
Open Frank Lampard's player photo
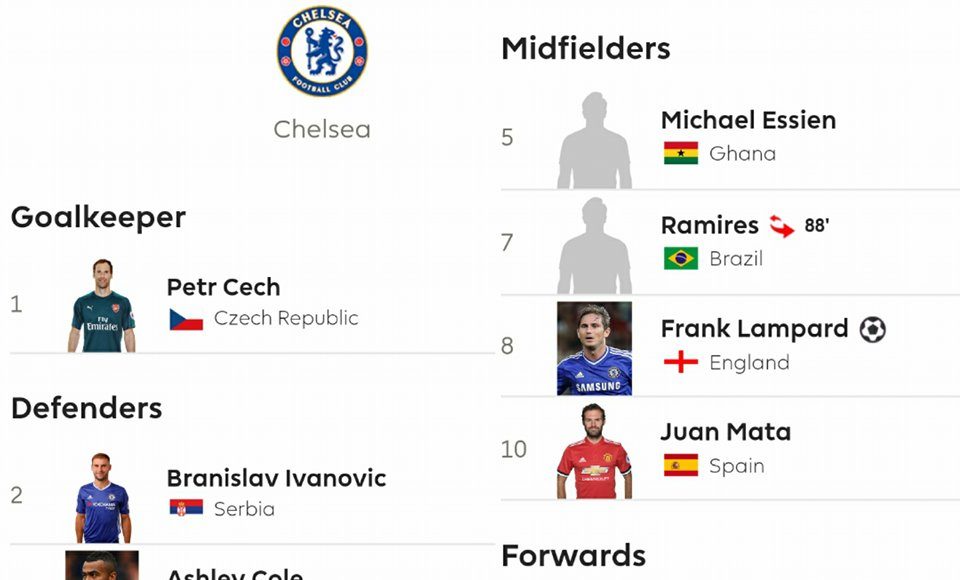tap(594, 348)
